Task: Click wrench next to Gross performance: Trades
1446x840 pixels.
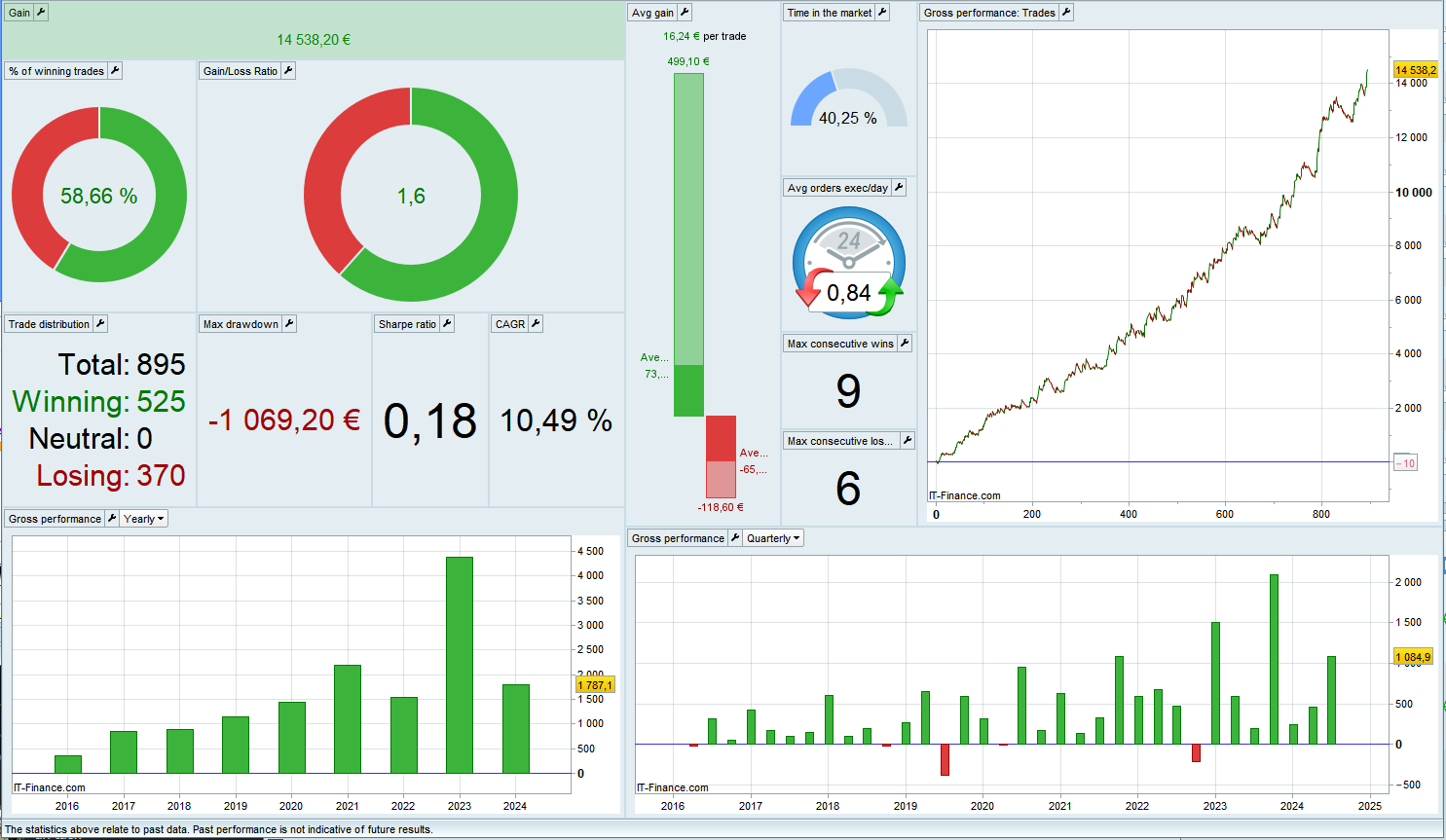Action: click(1066, 13)
